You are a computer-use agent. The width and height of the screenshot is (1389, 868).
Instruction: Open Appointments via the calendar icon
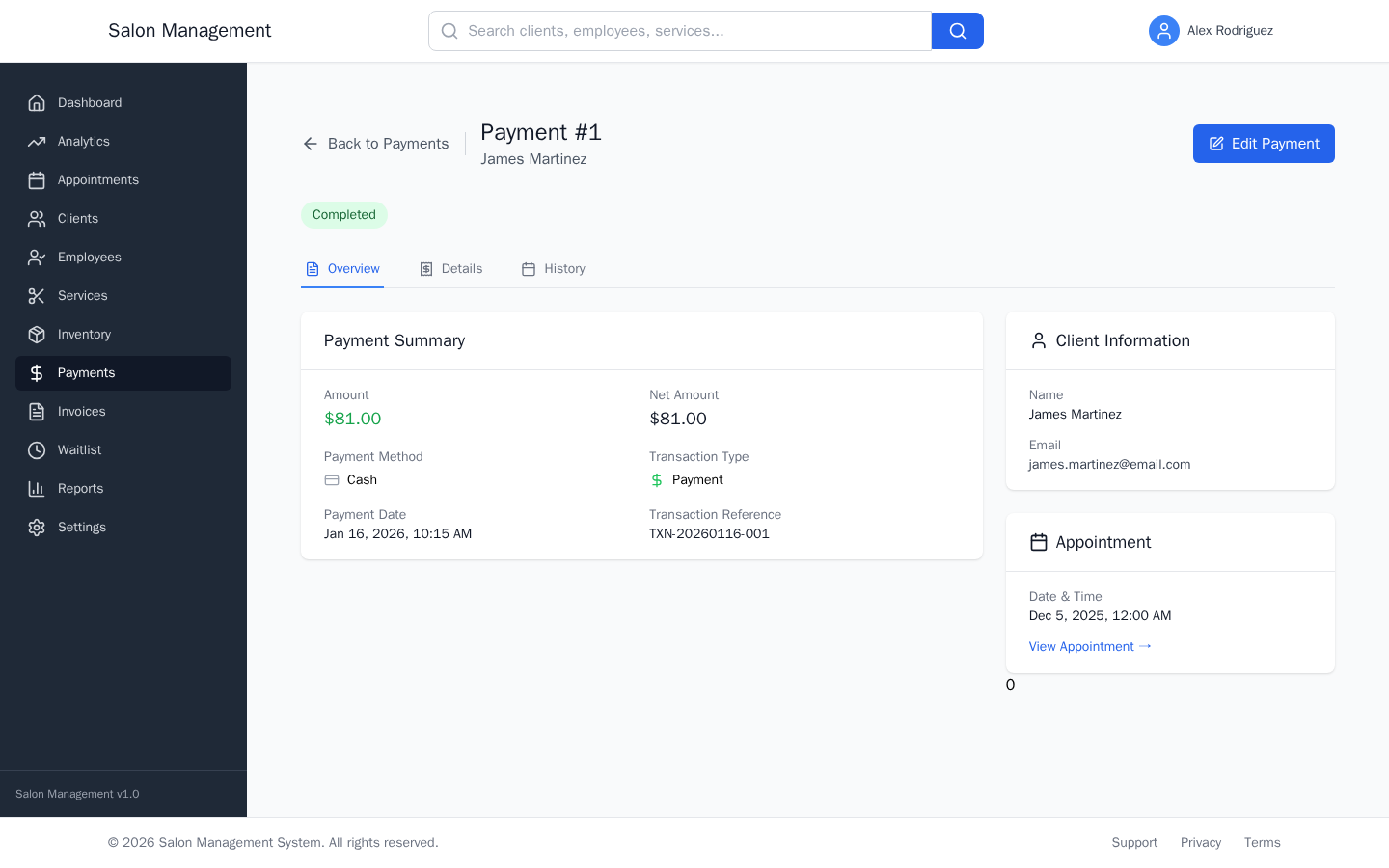(36, 179)
